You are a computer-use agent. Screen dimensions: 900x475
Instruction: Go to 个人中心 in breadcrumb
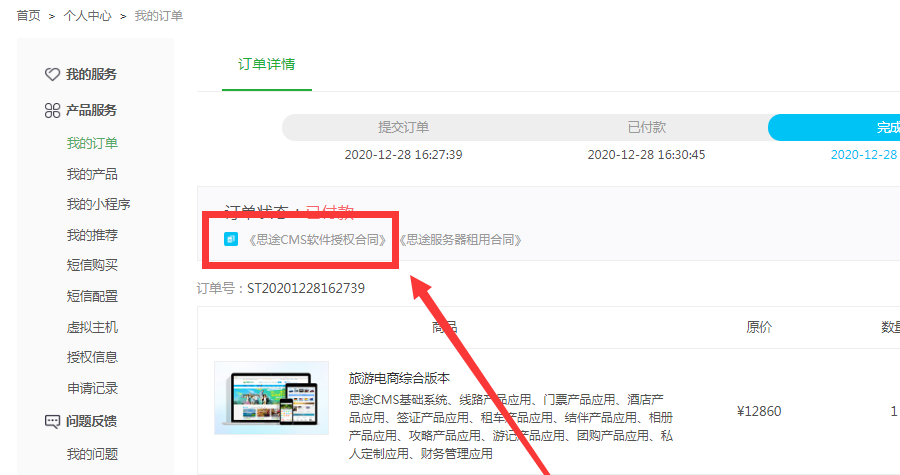coord(87,16)
